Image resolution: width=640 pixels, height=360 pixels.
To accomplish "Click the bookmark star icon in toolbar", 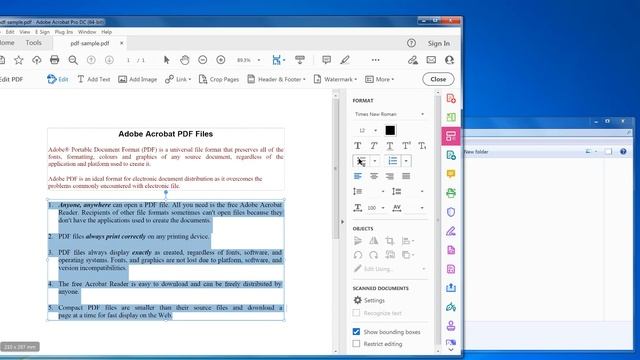I will click(x=19, y=60).
